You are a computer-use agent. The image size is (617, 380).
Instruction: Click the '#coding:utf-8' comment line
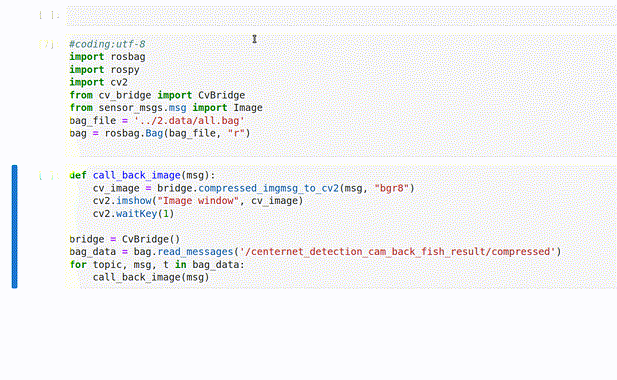point(107,44)
